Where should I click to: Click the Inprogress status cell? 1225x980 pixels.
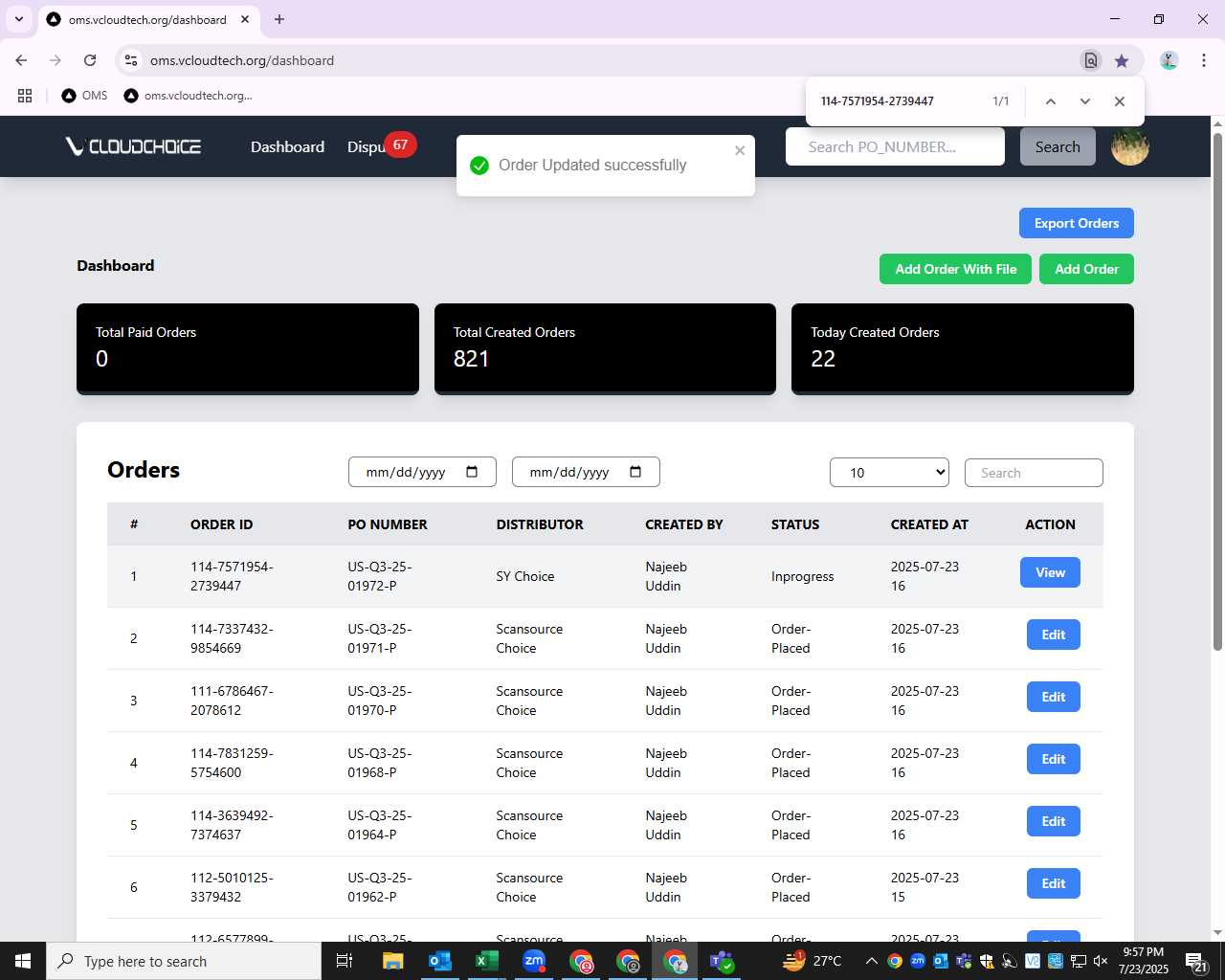click(802, 576)
